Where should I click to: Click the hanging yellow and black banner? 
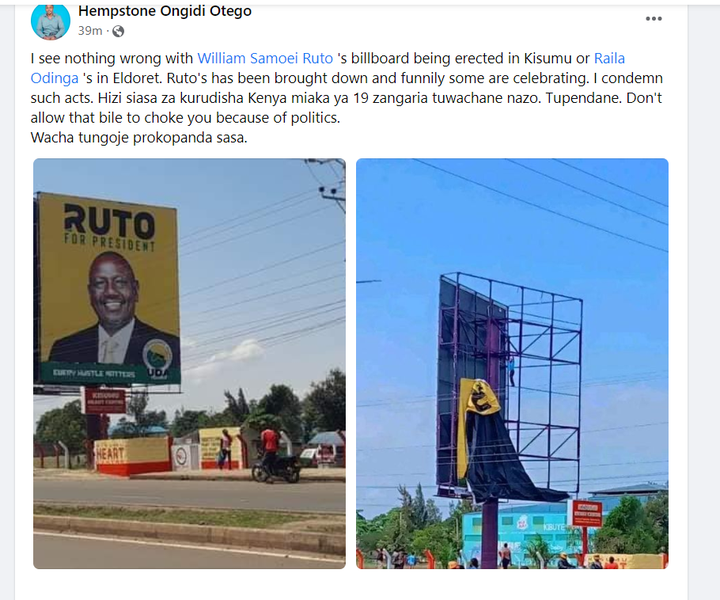(497, 441)
